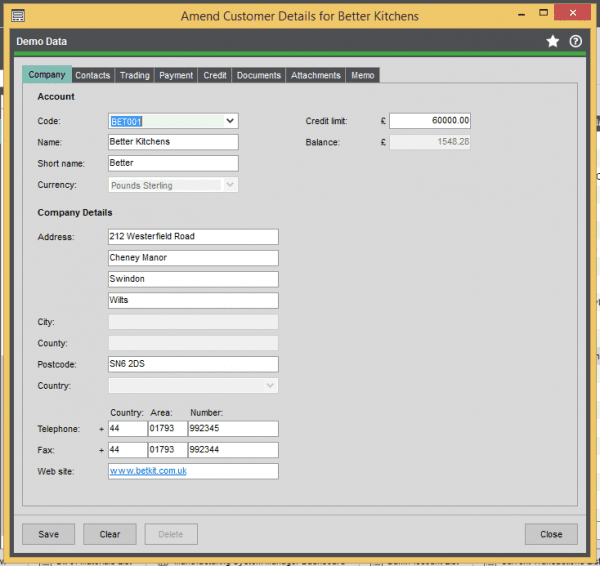Click the Postcode field SN6 2DS

click(193, 364)
